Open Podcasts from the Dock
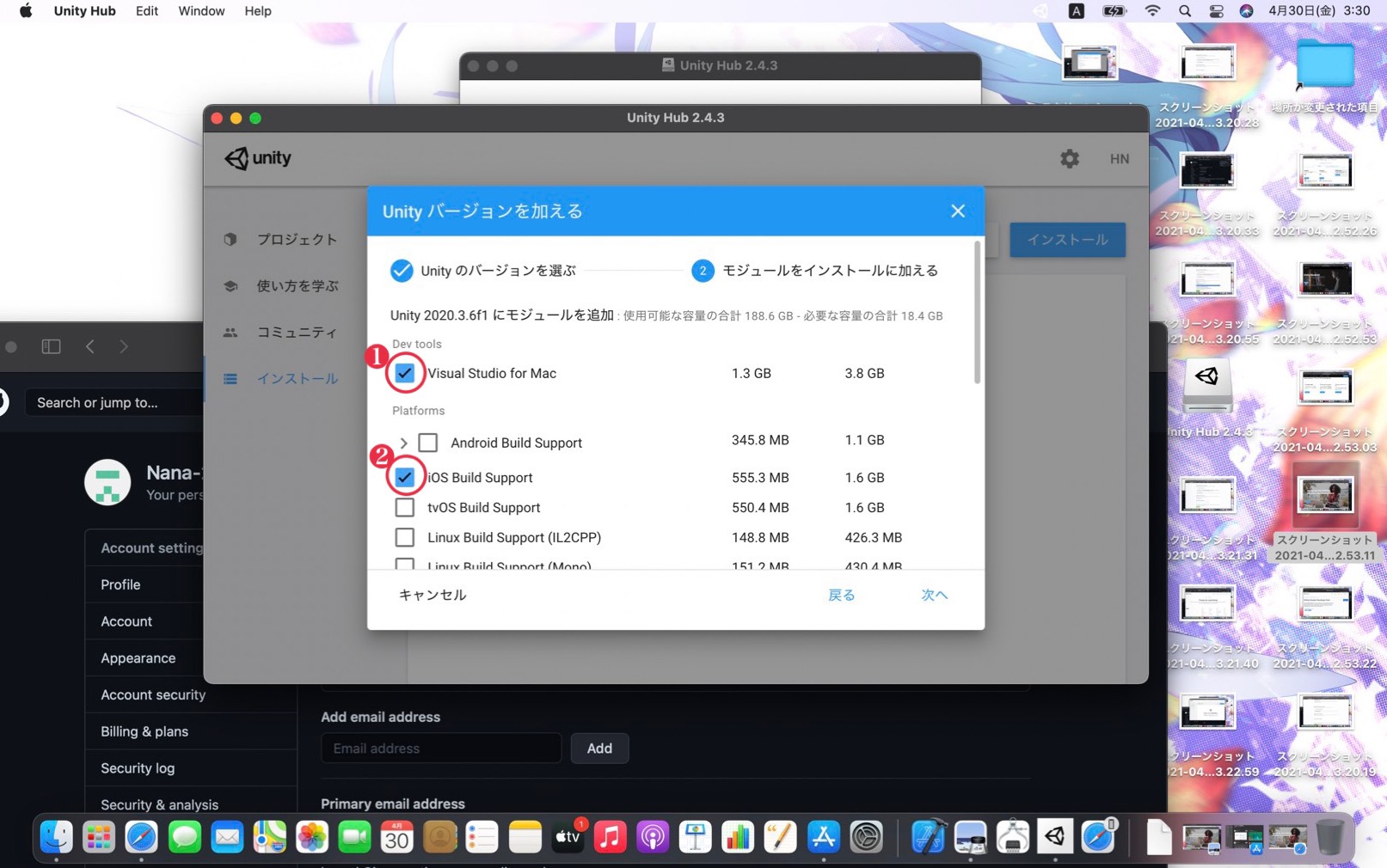This screenshot has height=868, width=1387. [x=653, y=836]
